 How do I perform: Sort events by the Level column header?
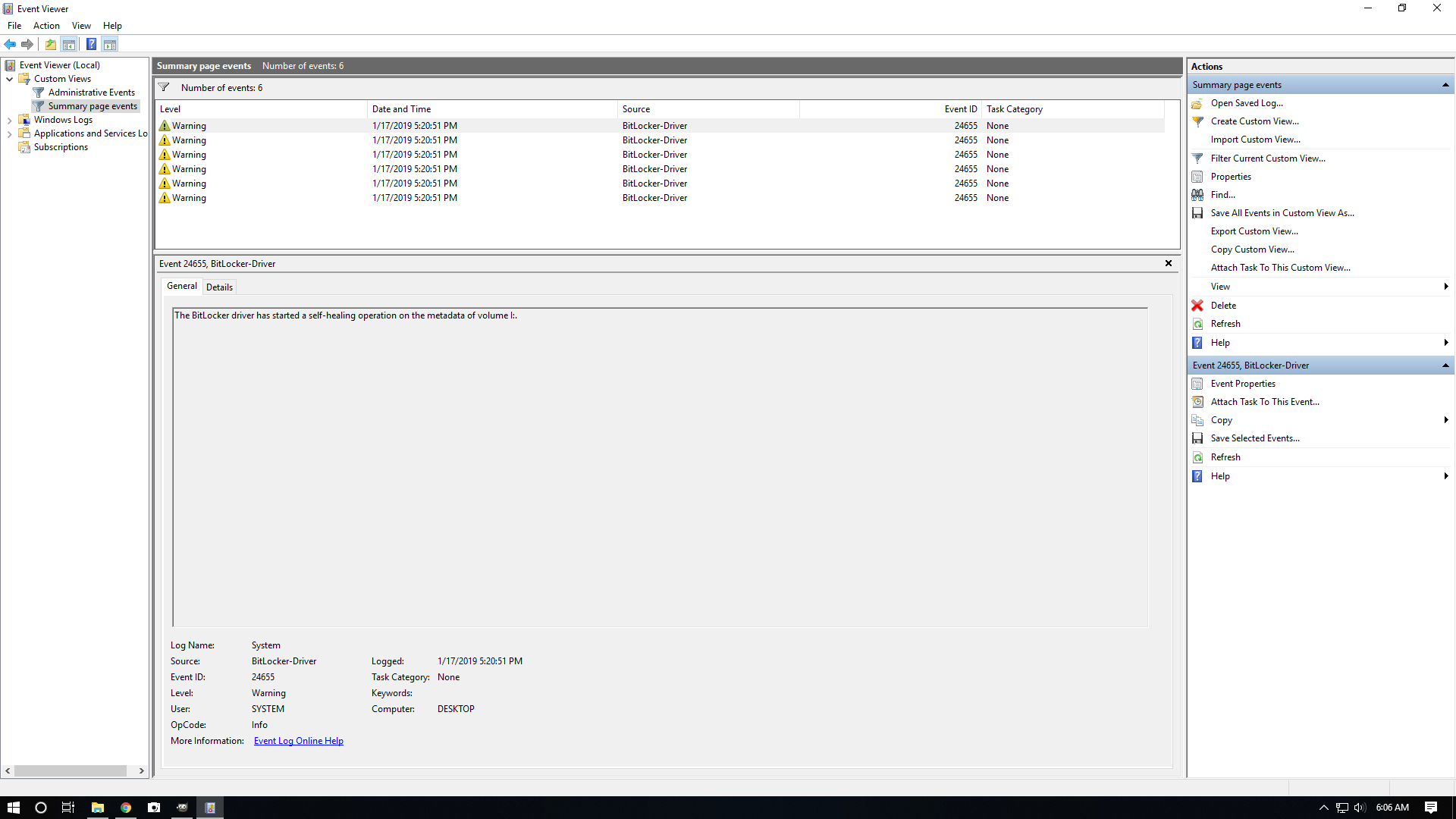pyautogui.click(x=261, y=109)
